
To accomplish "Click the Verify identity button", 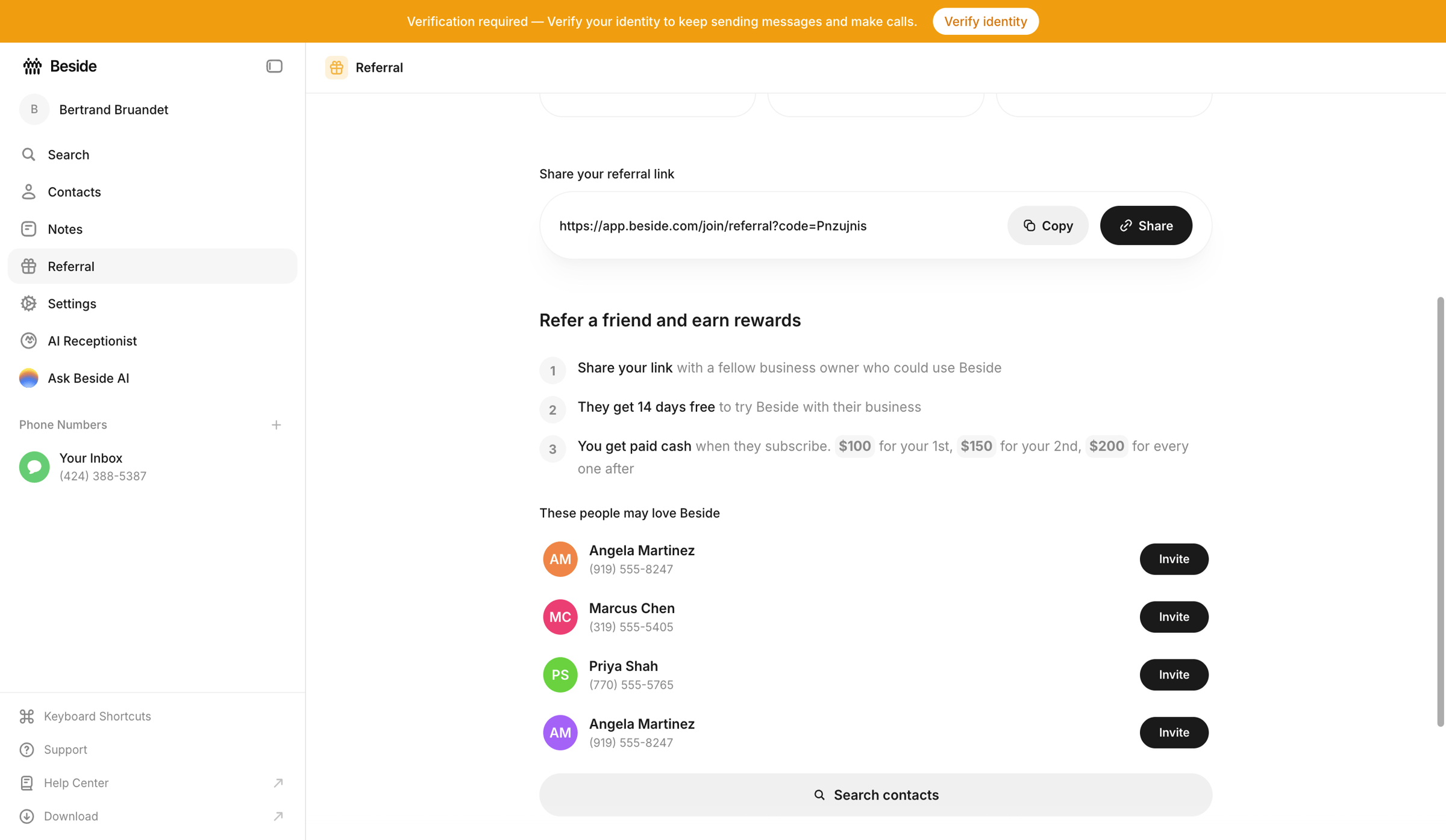I will tap(986, 22).
